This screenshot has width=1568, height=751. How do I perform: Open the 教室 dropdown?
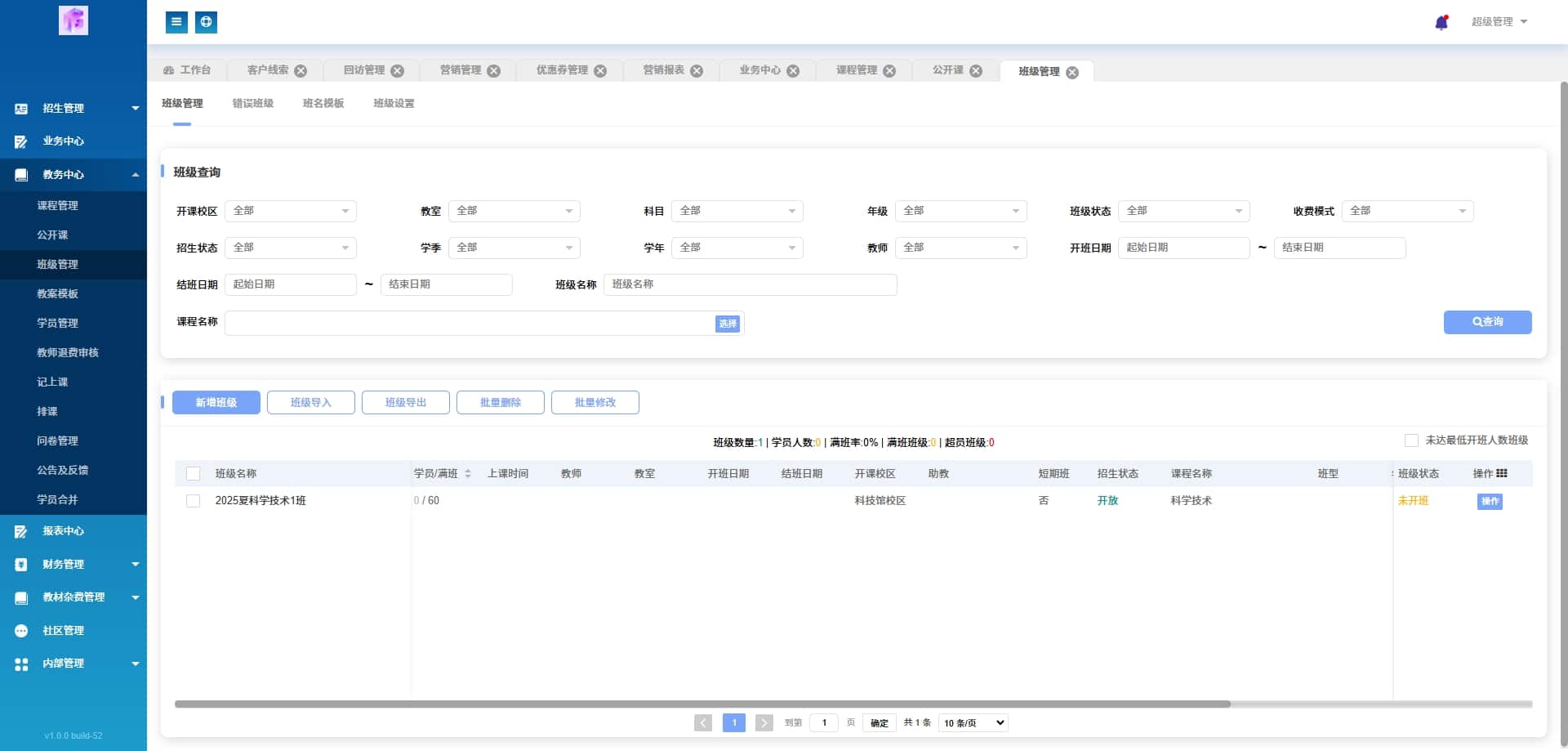514,211
